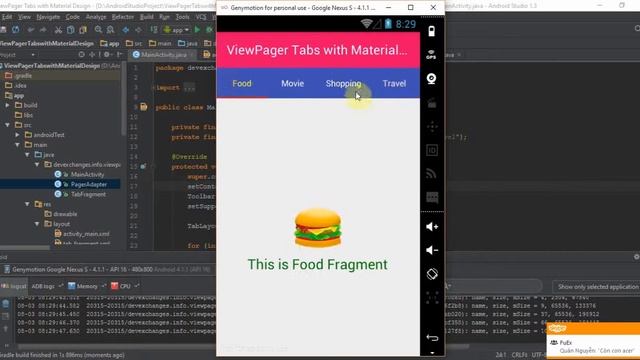Collapse the res folder
This screenshot has width=640, height=360.
27,204
